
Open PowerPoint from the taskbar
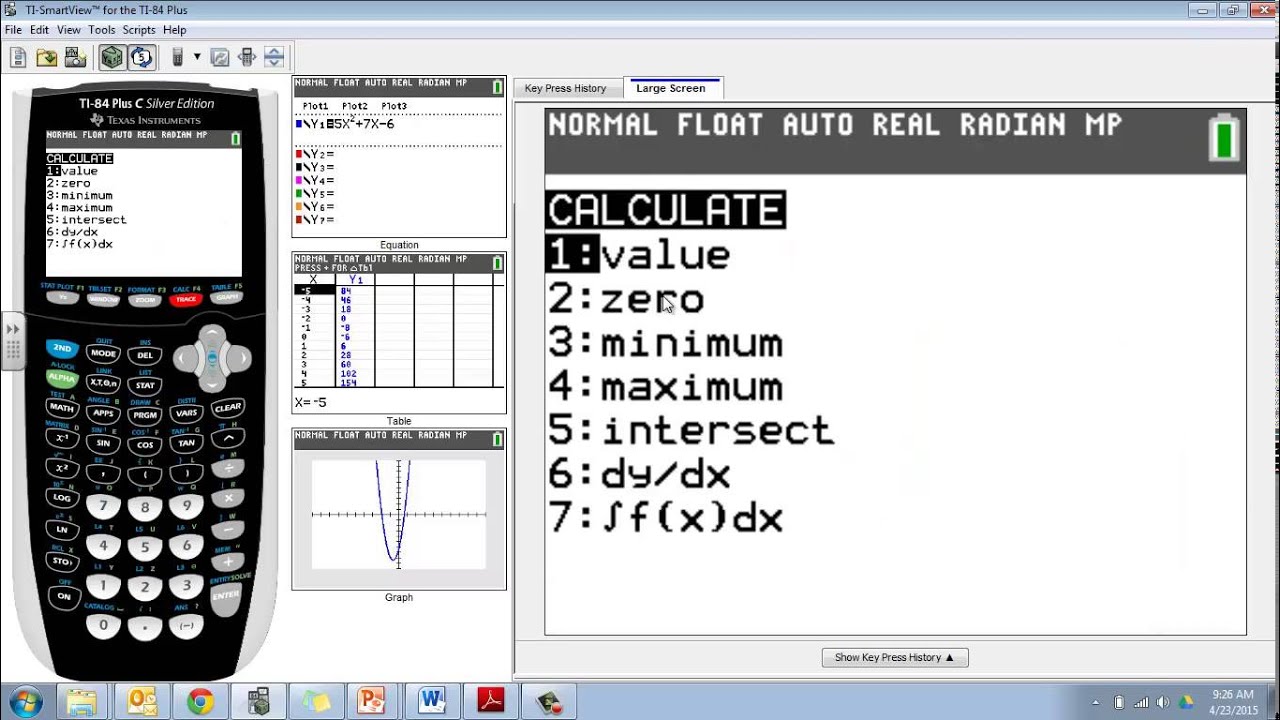372,701
